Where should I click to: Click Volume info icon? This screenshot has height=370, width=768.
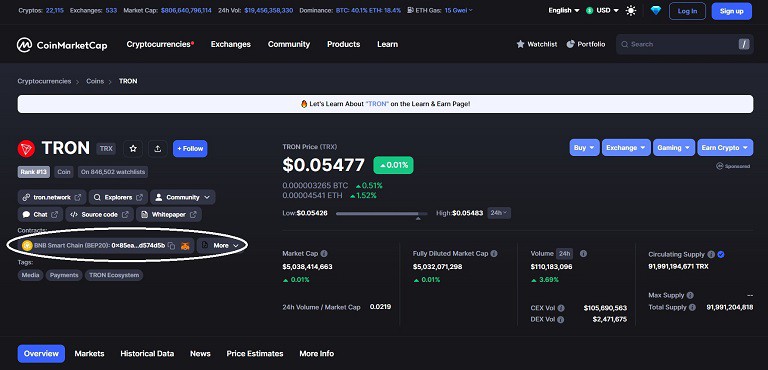click(583, 254)
